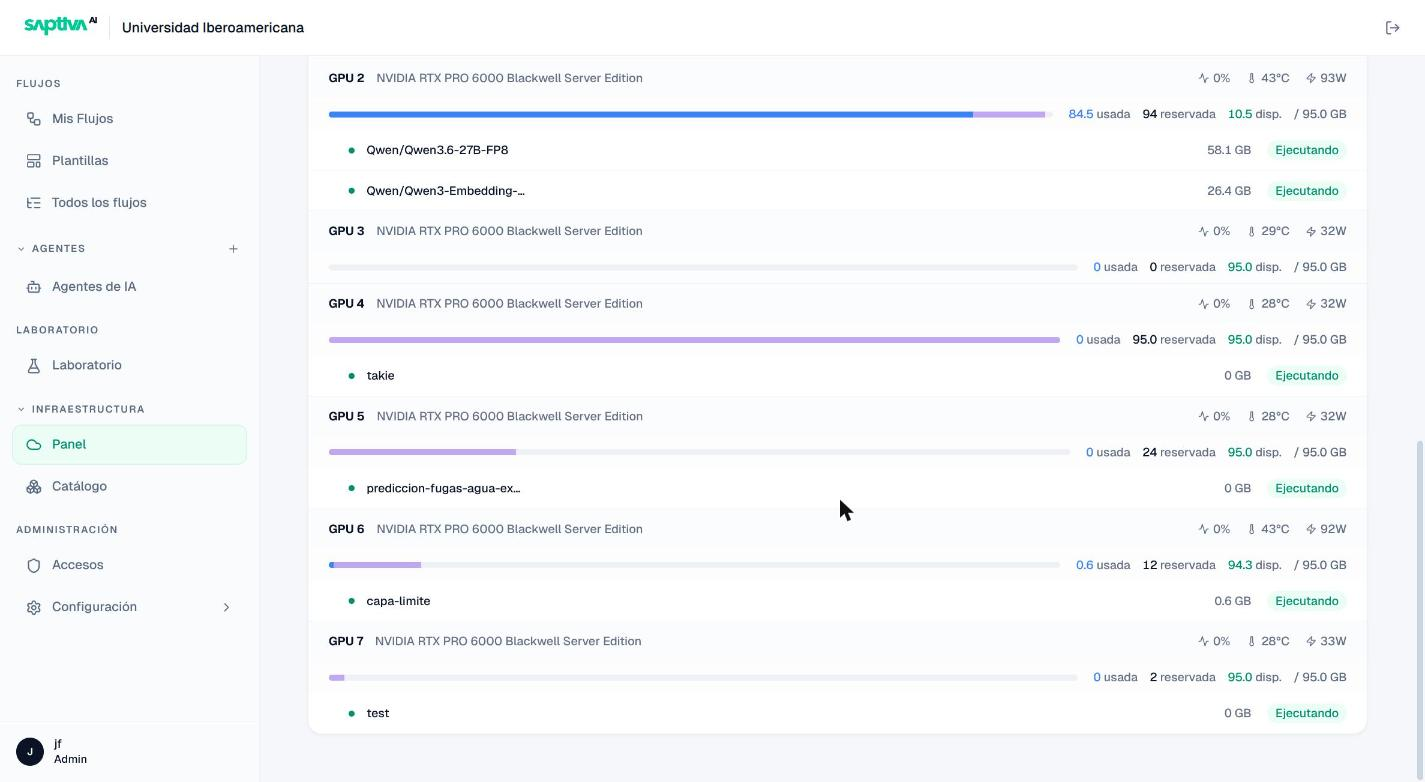This screenshot has width=1425, height=782.
Task: Click the Plantillas sidebar icon
Action: pyautogui.click(x=34, y=161)
